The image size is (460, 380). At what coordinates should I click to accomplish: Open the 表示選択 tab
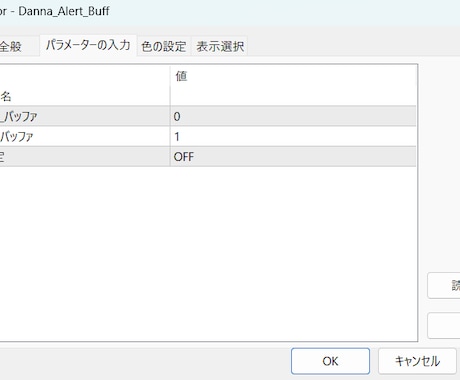(x=220, y=46)
